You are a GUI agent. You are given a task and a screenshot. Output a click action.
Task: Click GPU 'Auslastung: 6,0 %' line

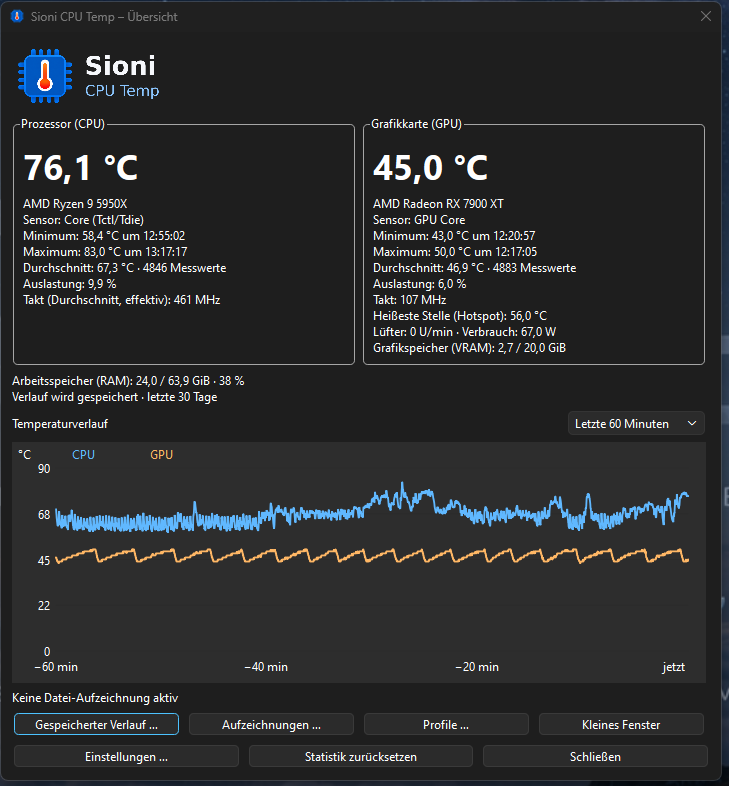point(420,284)
